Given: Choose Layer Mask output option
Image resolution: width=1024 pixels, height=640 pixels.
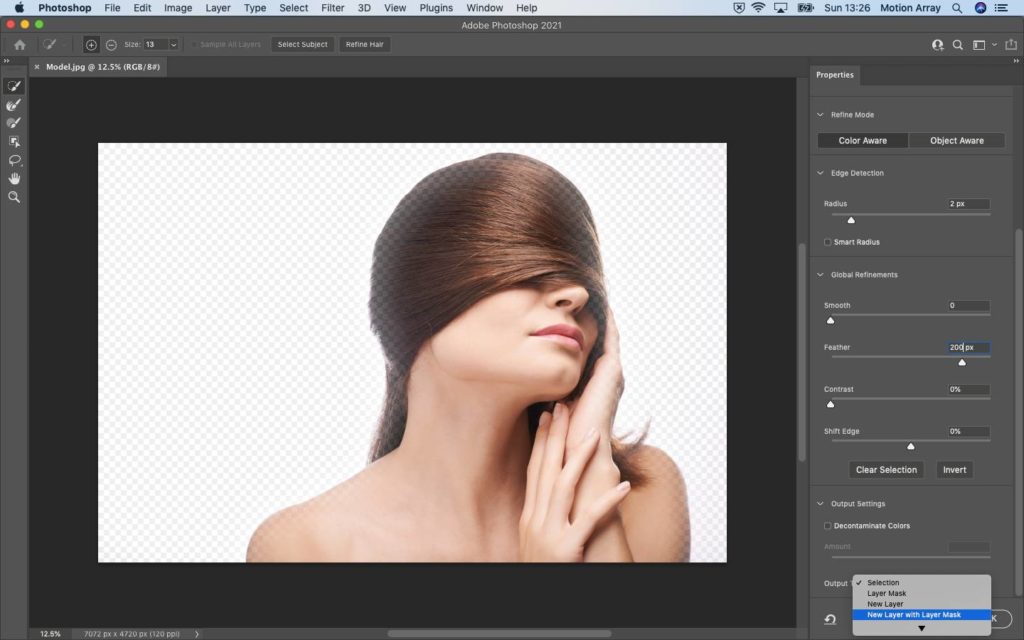Looking at the screenshot, I should coord(921,594).
